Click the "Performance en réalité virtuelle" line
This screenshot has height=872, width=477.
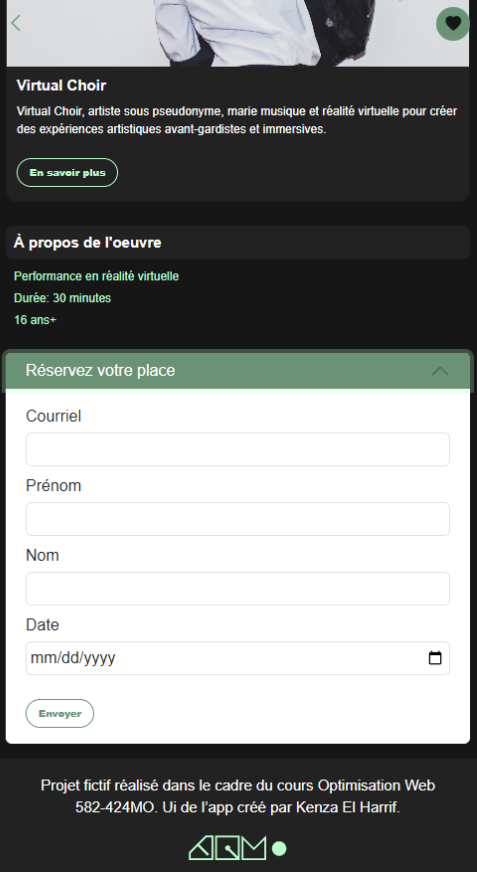coord(96,276)
